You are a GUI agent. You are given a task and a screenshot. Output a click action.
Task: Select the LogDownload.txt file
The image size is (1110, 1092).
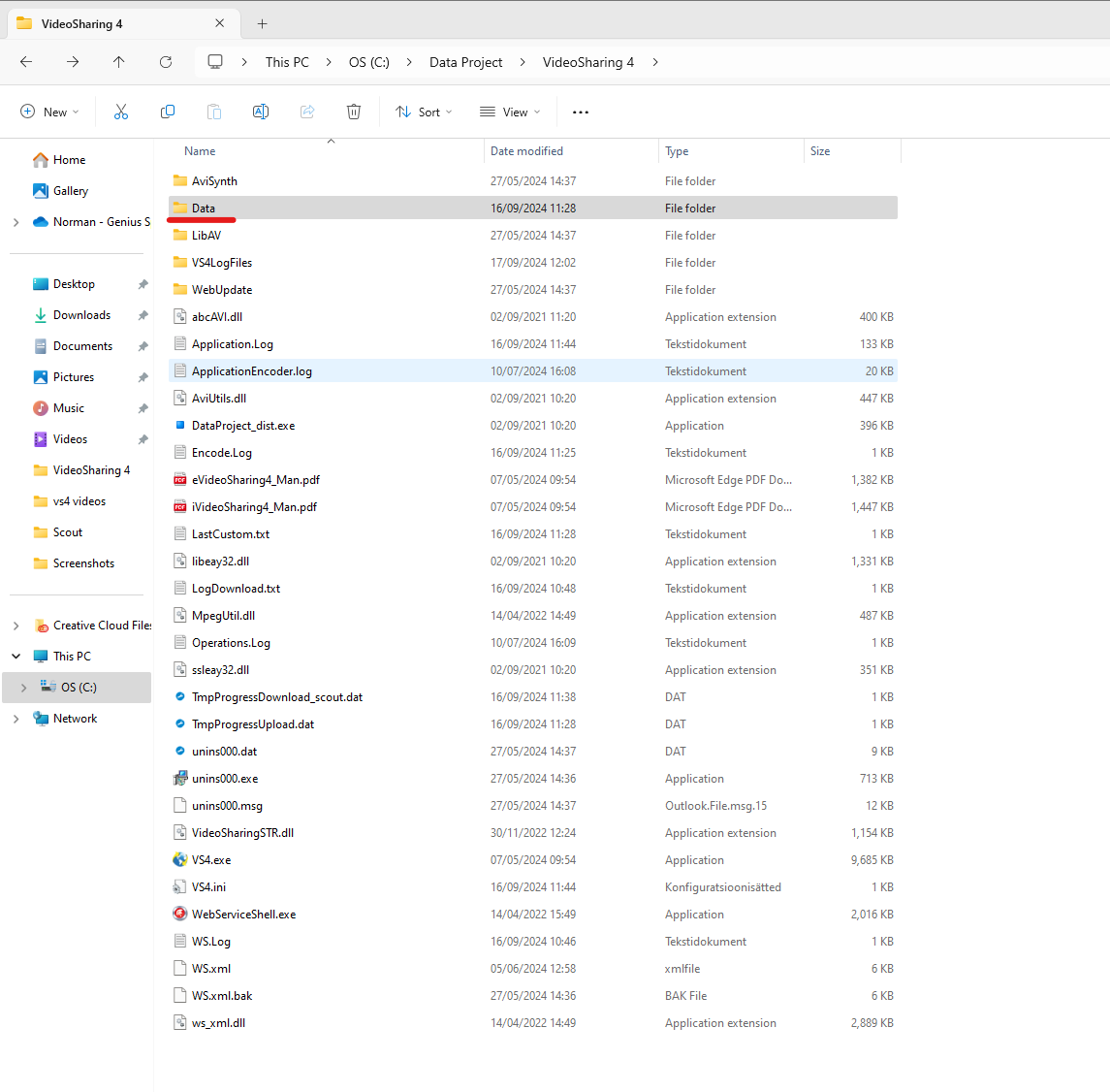tap(236, 589)
